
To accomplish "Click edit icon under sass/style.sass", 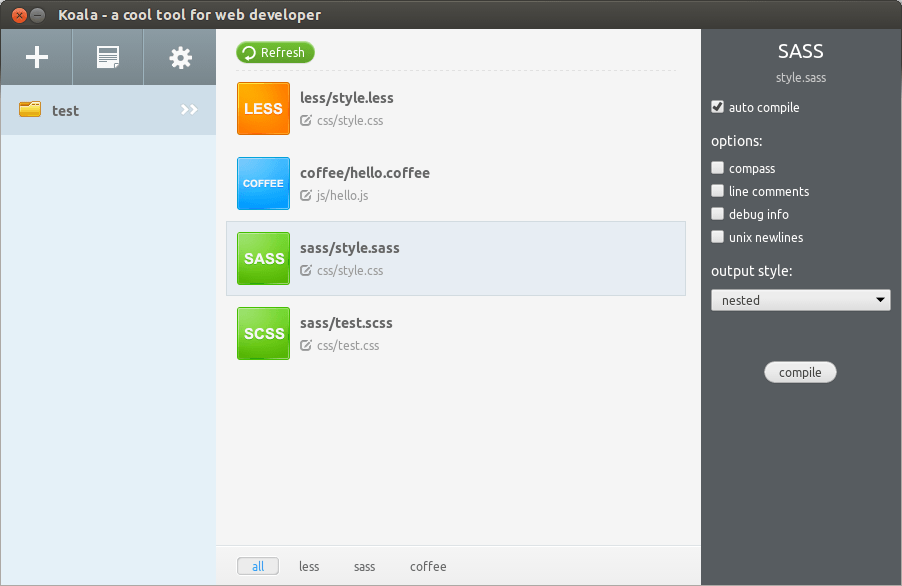I will pos(305,270).
